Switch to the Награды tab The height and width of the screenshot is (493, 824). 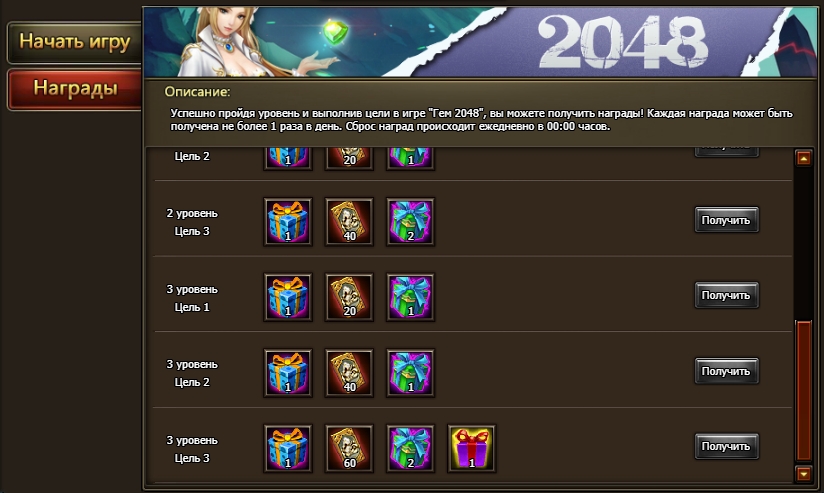click(75, 89)
